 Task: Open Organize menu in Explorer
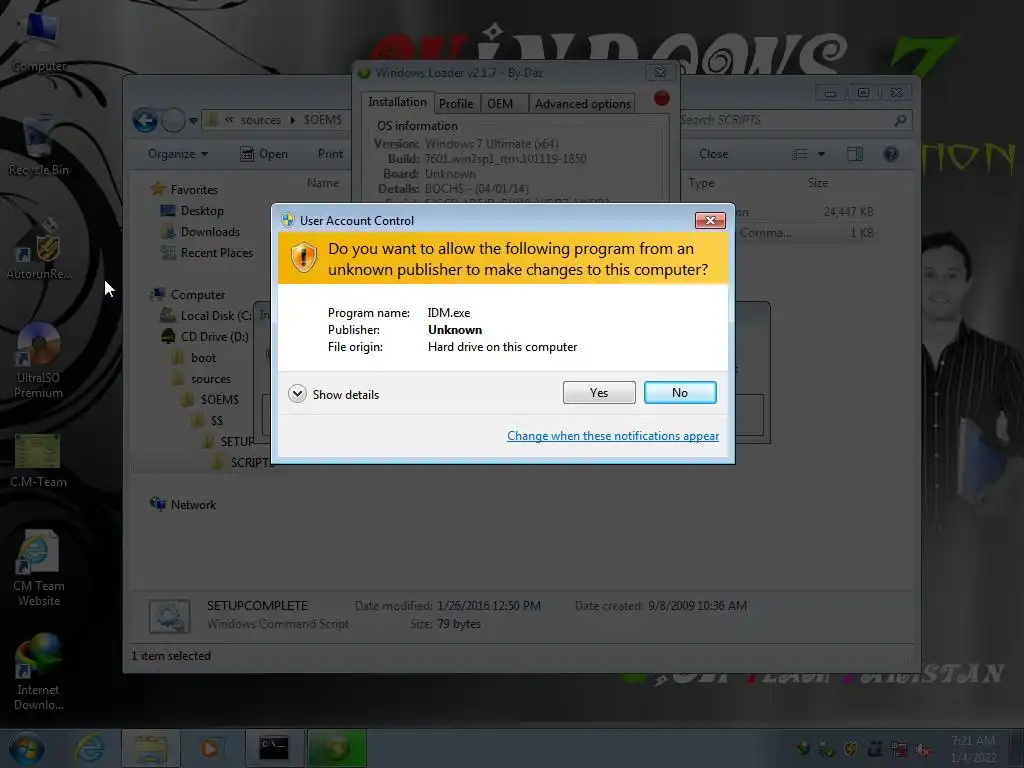pyautogui.click(x=178, y=154)
